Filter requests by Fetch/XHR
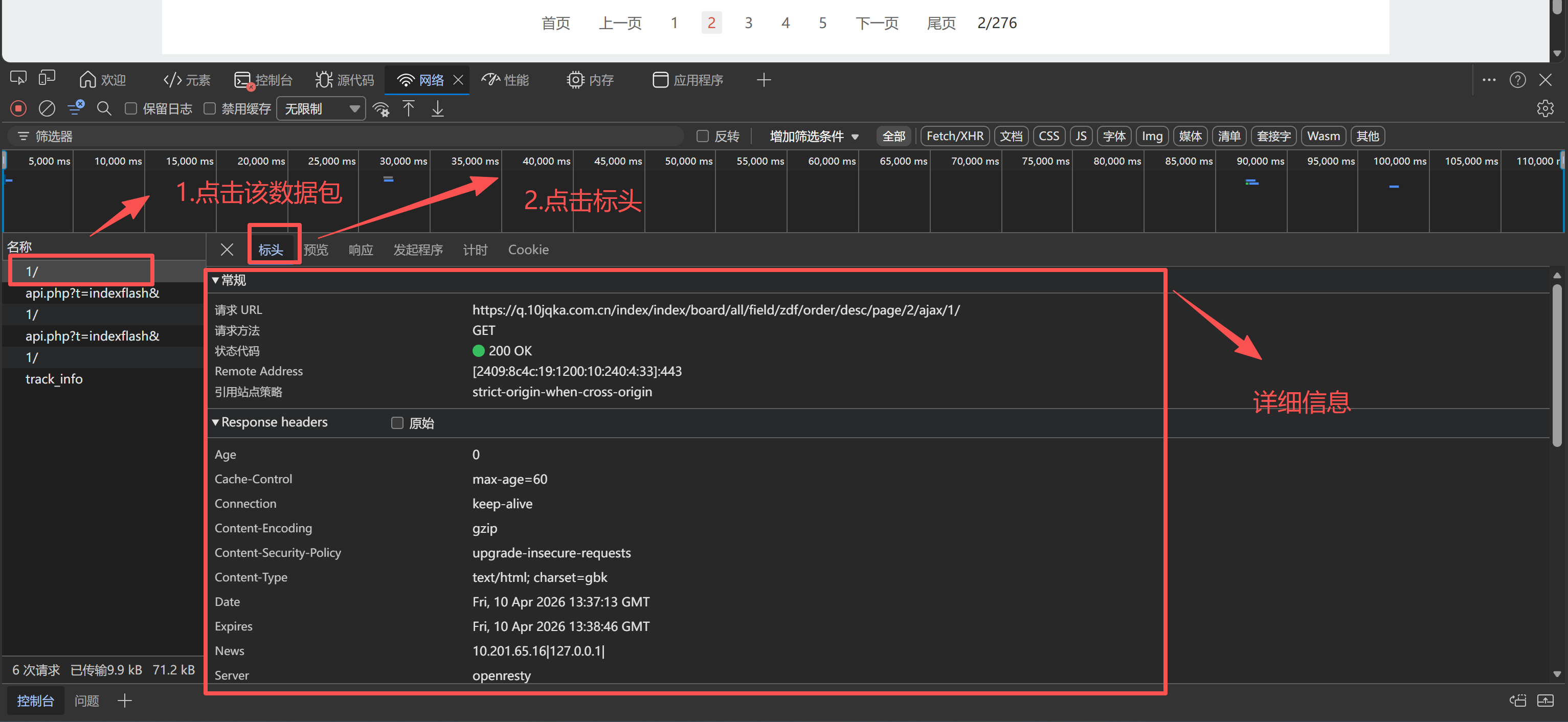1568x722 pixels. click(954, 136)
